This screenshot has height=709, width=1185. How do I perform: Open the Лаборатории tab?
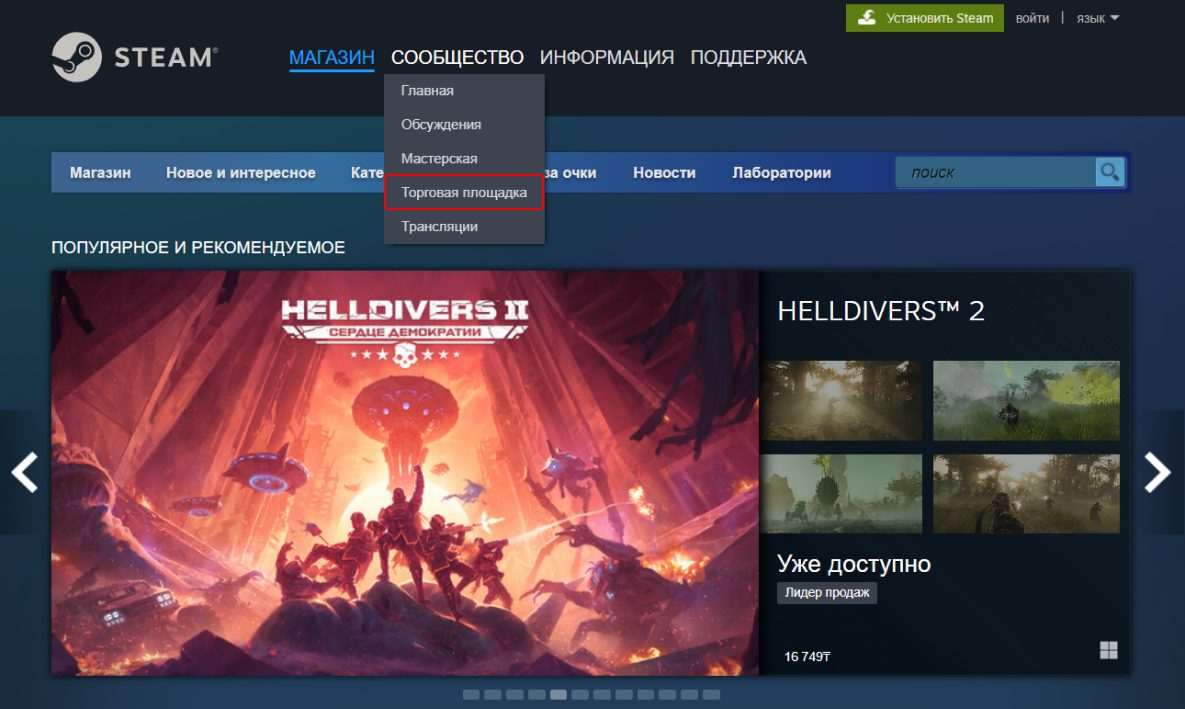(781, 173)
